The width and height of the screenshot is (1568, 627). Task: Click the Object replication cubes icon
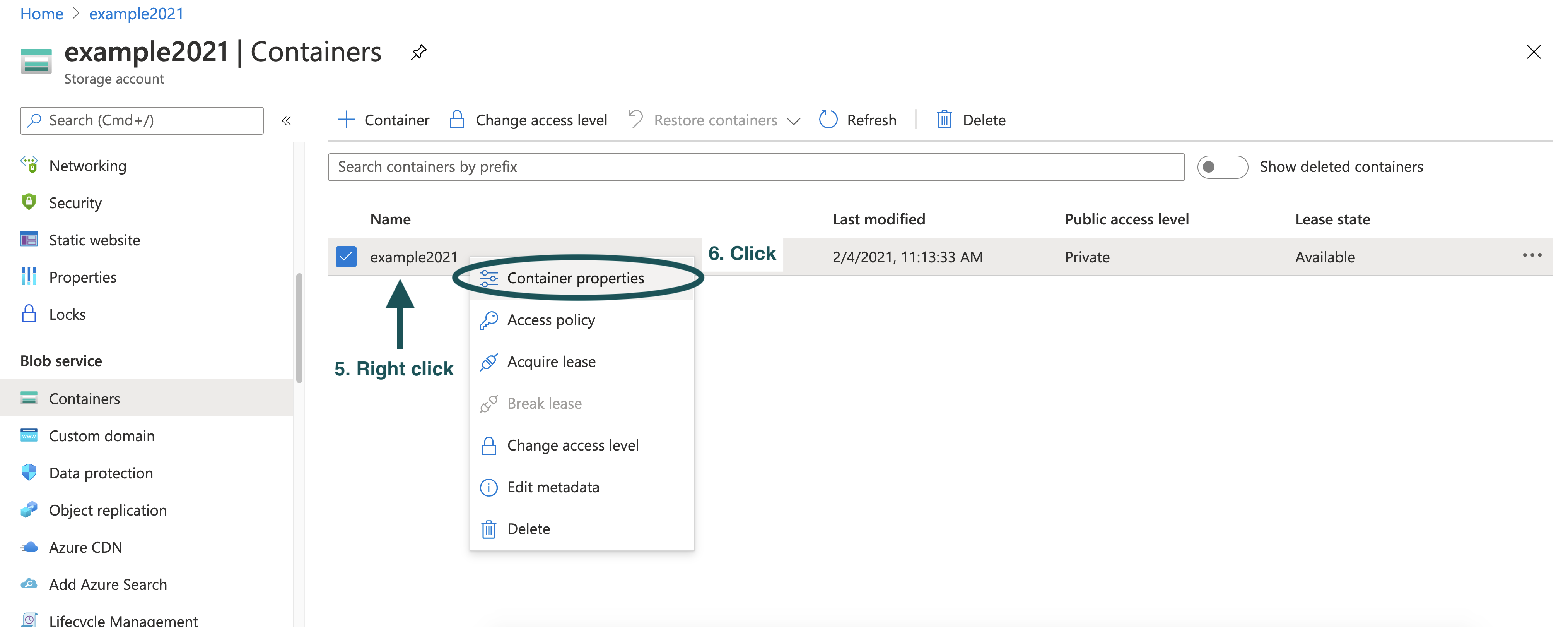coord(29,509)
